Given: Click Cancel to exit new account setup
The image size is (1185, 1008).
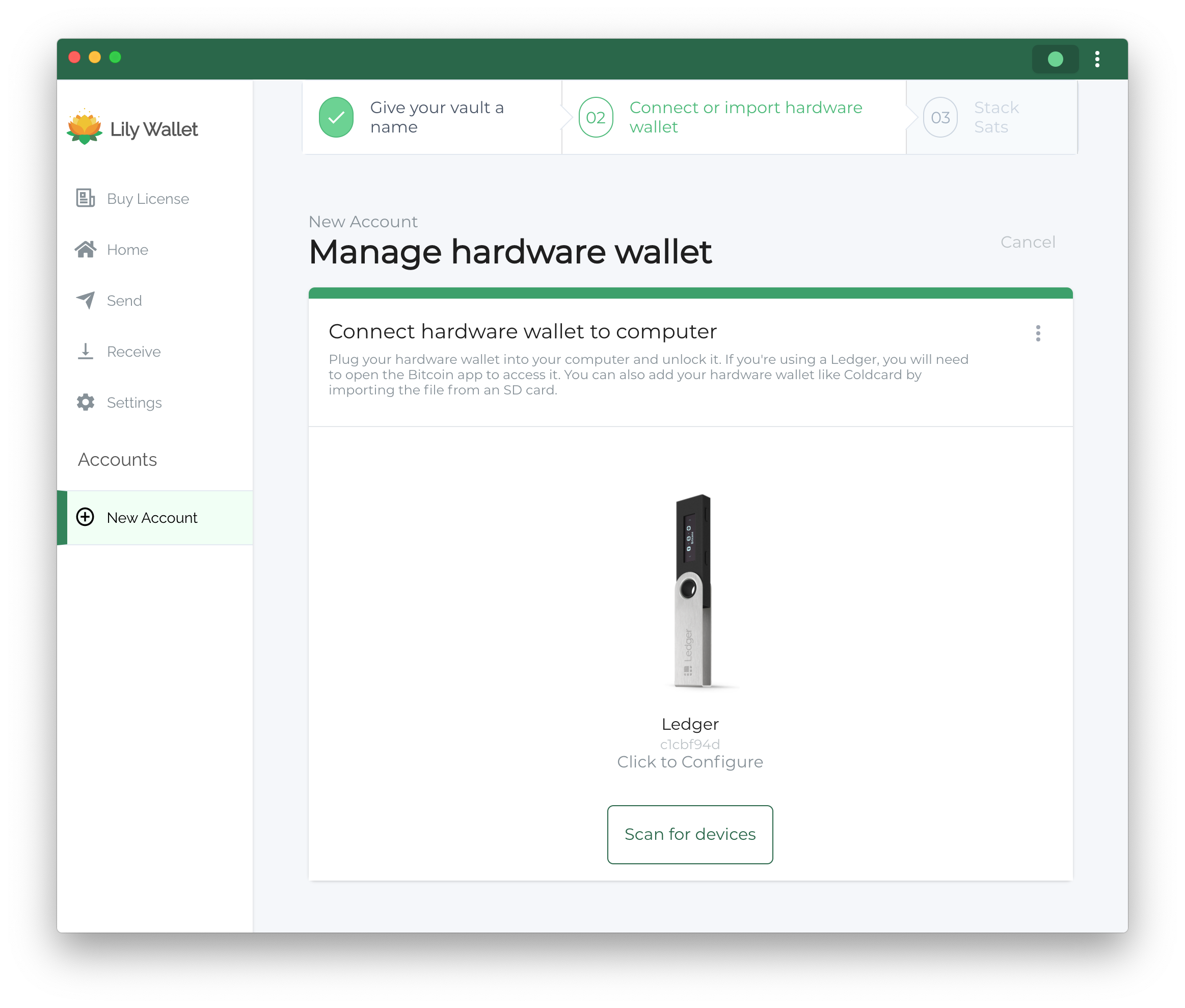Looking at the screenshot, I should (1028, 242).
